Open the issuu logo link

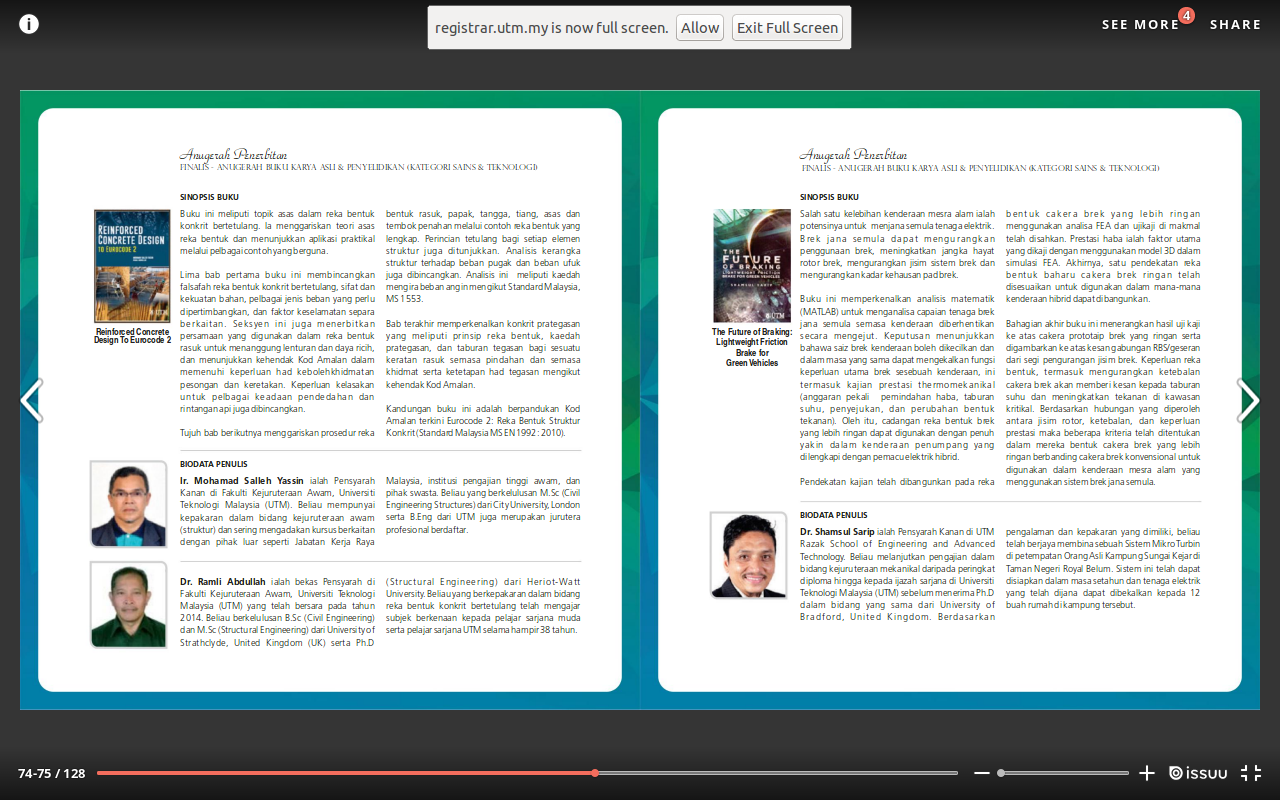tap(1198, 773)
